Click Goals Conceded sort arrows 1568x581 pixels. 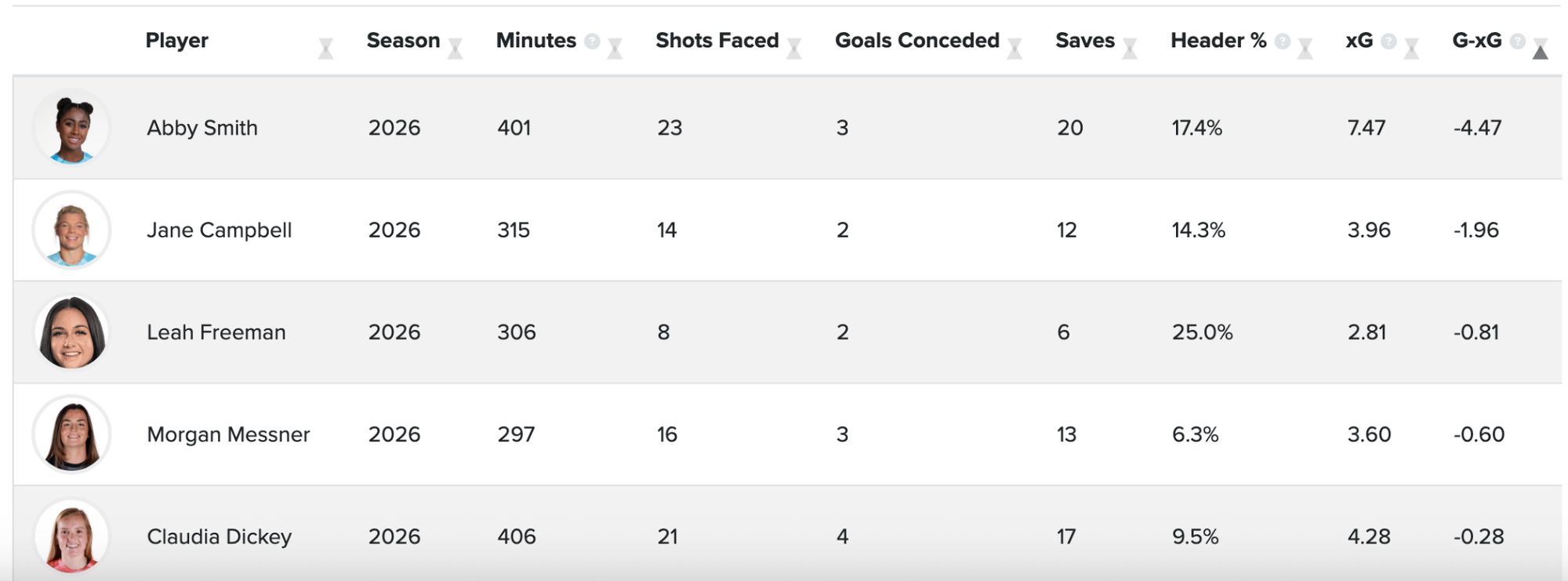[x=1014, y=49]
